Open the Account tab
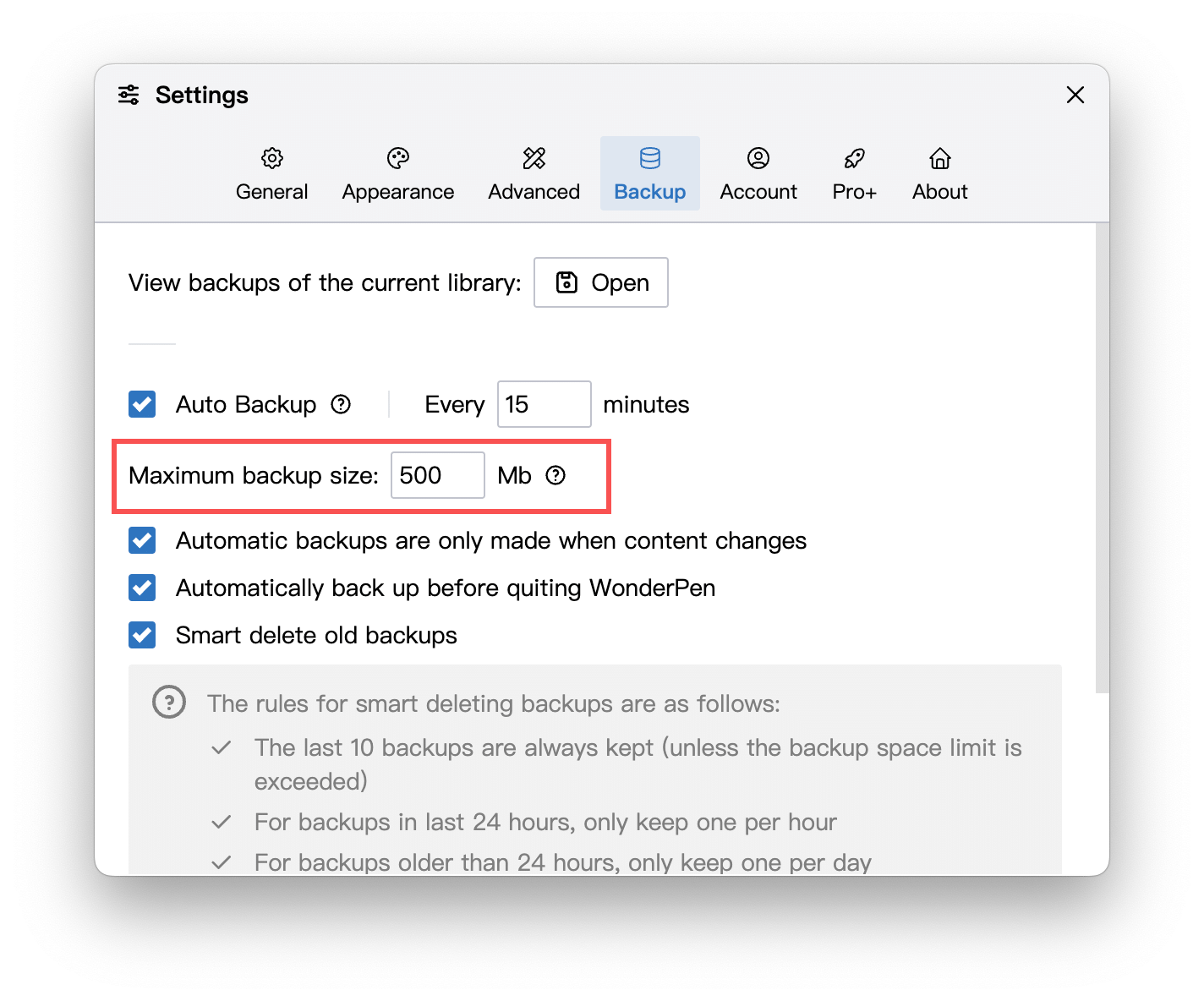The width and height of the screenshot is (1204, 1001). (758, 173)
